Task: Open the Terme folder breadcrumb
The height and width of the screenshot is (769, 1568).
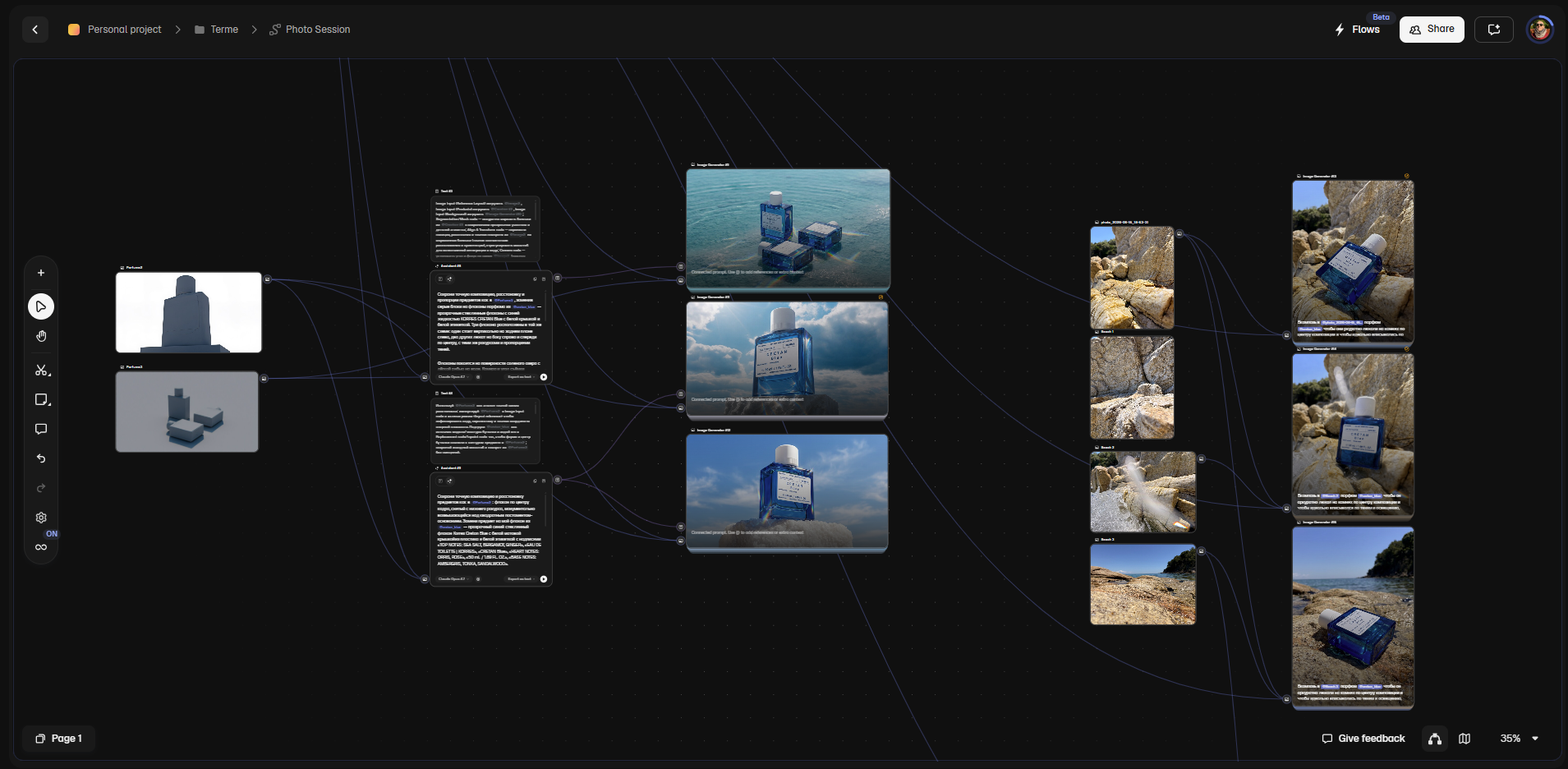Action: (x=217, y=30)
